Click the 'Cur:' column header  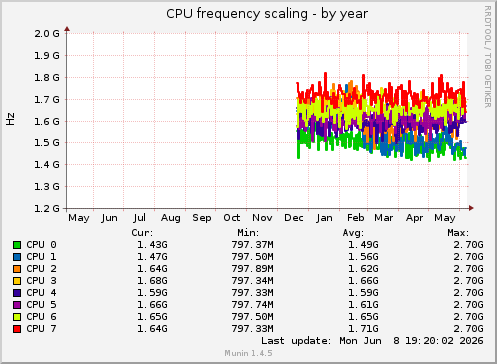[x=142, y=233]
